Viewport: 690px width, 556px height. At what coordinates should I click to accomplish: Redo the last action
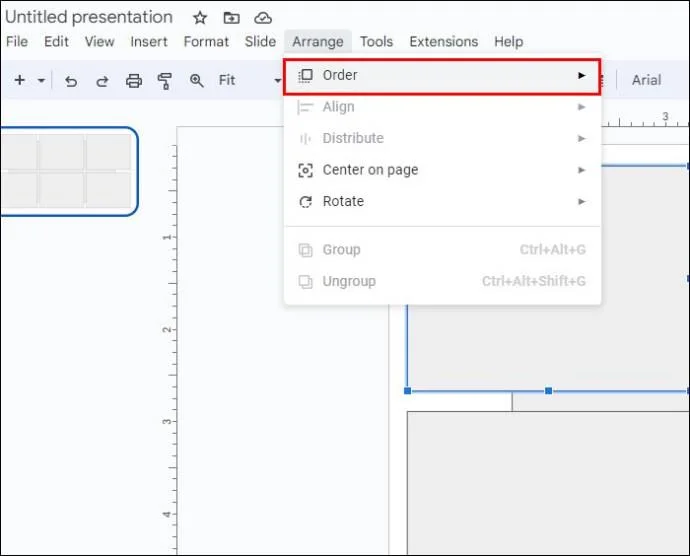coord(103,81)
